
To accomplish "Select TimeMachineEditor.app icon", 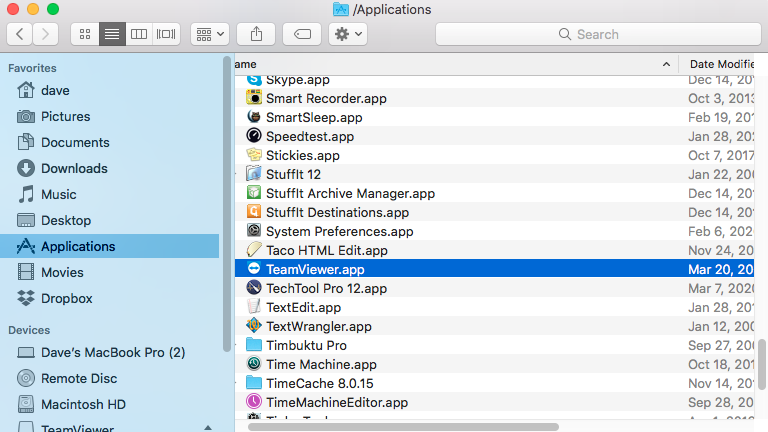I will point(254,402).
